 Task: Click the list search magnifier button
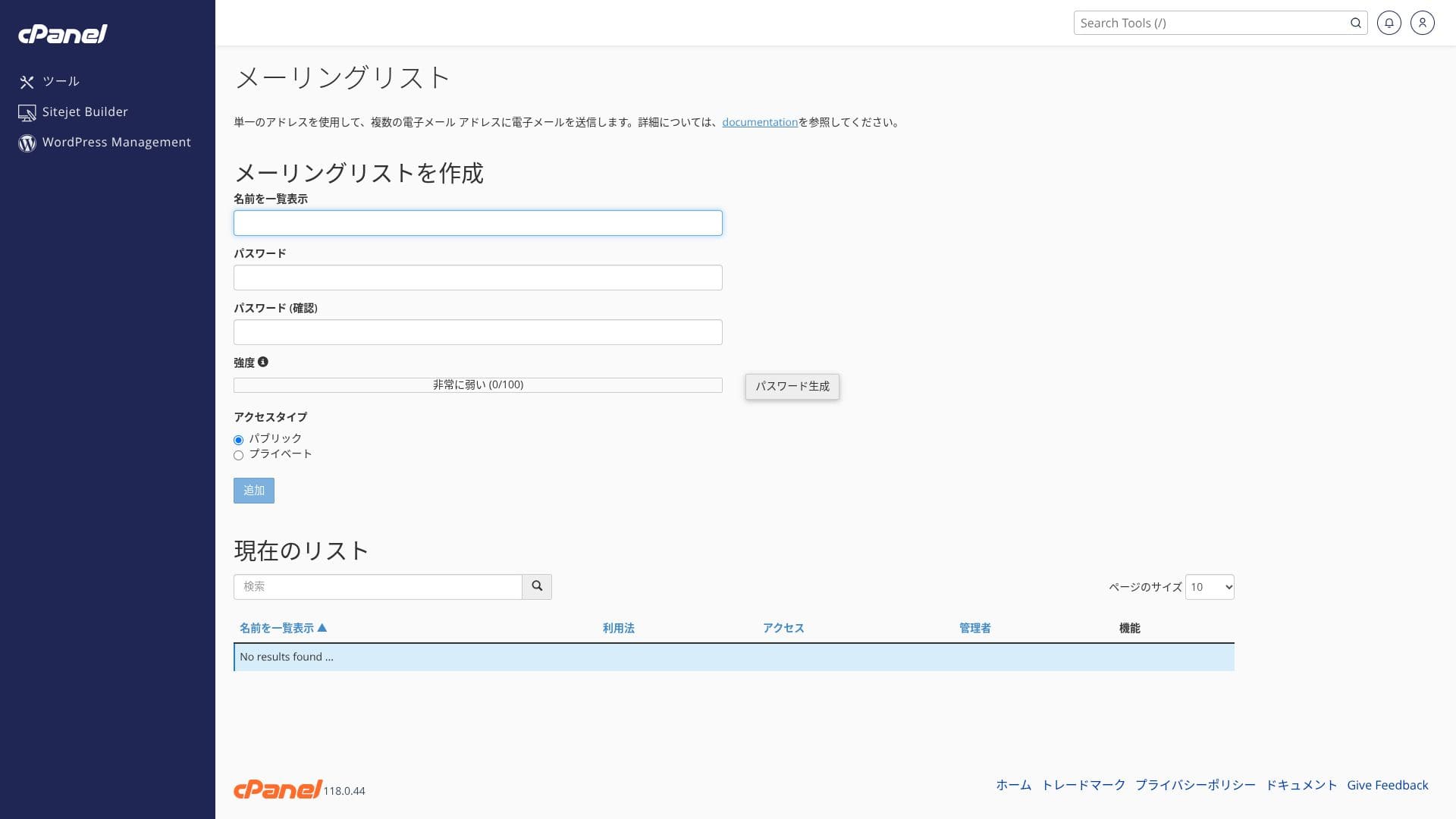click(537, 586)
